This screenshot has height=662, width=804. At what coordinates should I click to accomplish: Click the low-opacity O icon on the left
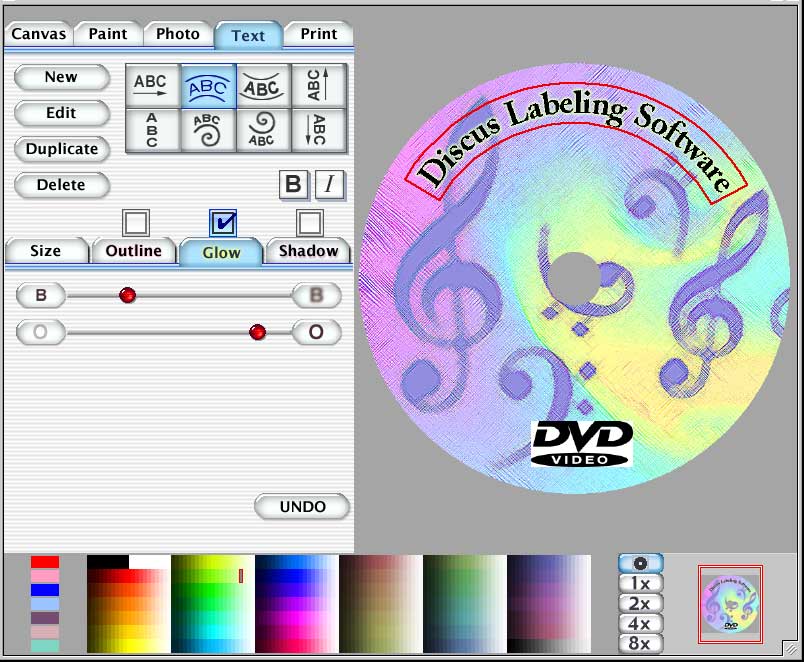click(x=41, y=332)
